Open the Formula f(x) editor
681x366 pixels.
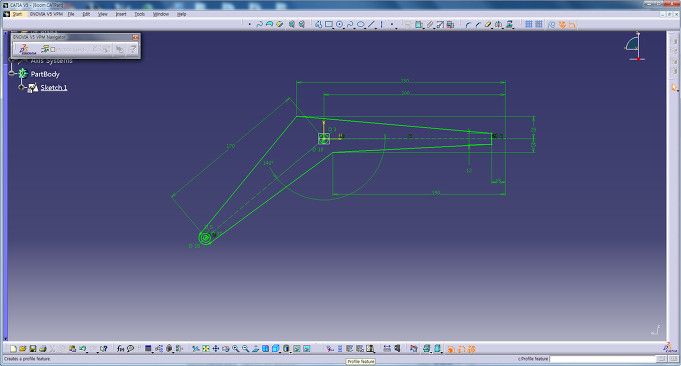(x=120, y=349)
